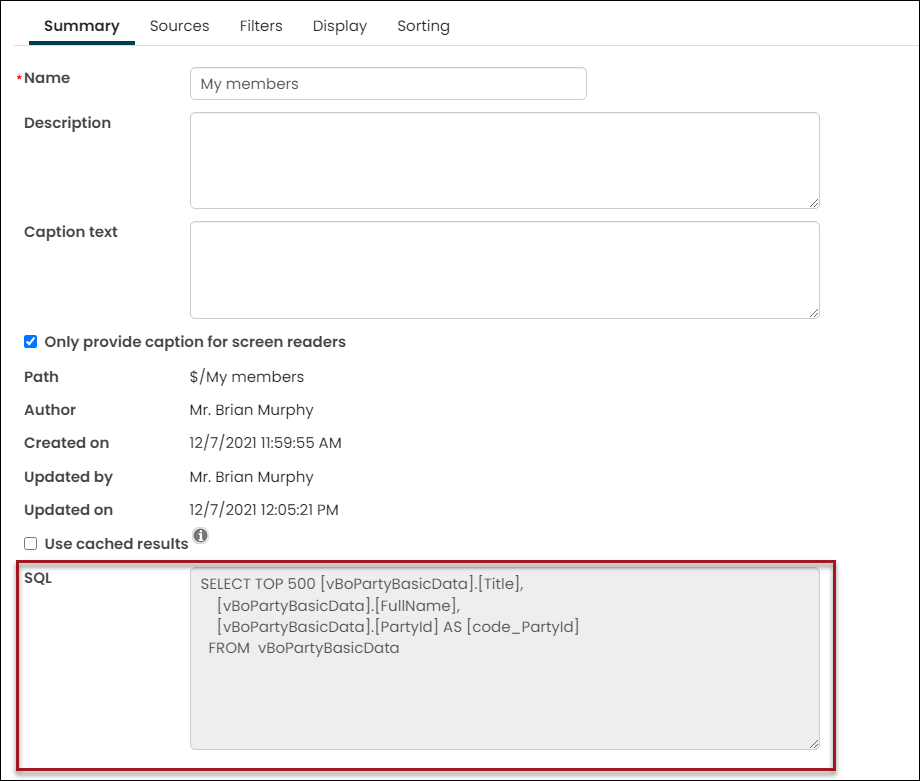Enable the Use cached results checkbox
This screenshot has height=781, width=920.
click(31, 544)
